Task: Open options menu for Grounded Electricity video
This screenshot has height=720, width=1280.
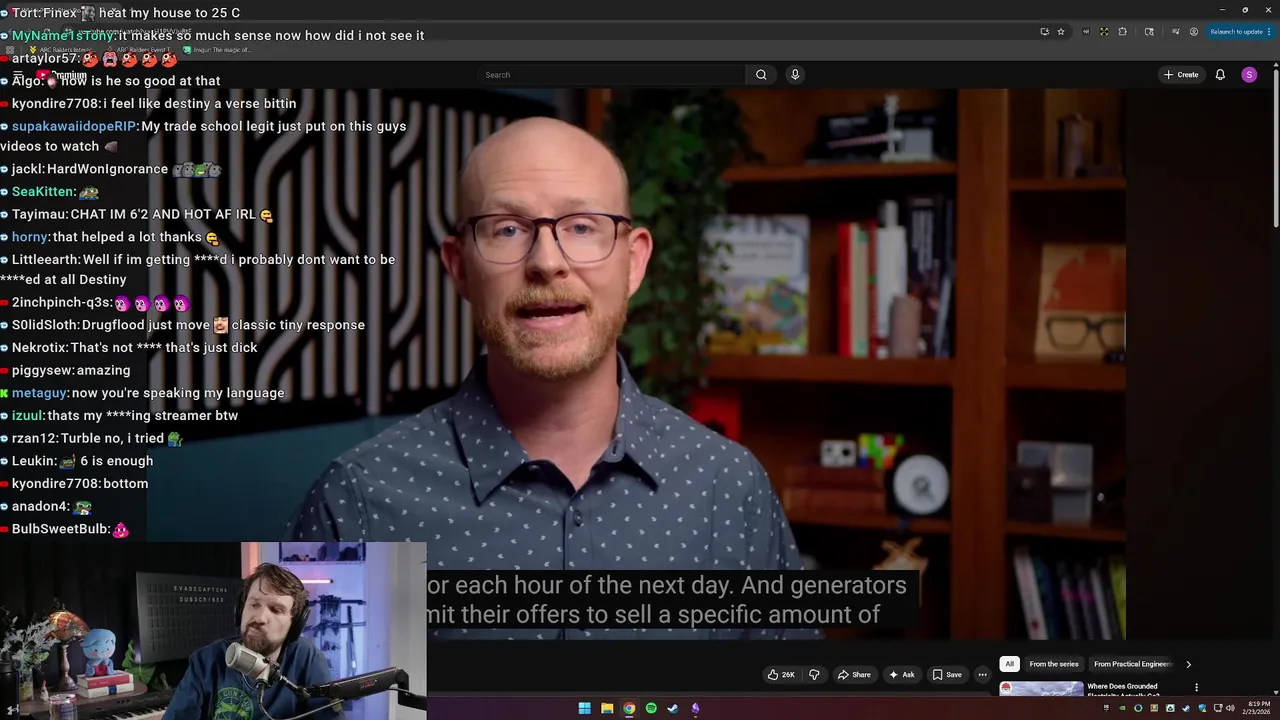Action: [1196, 688]
